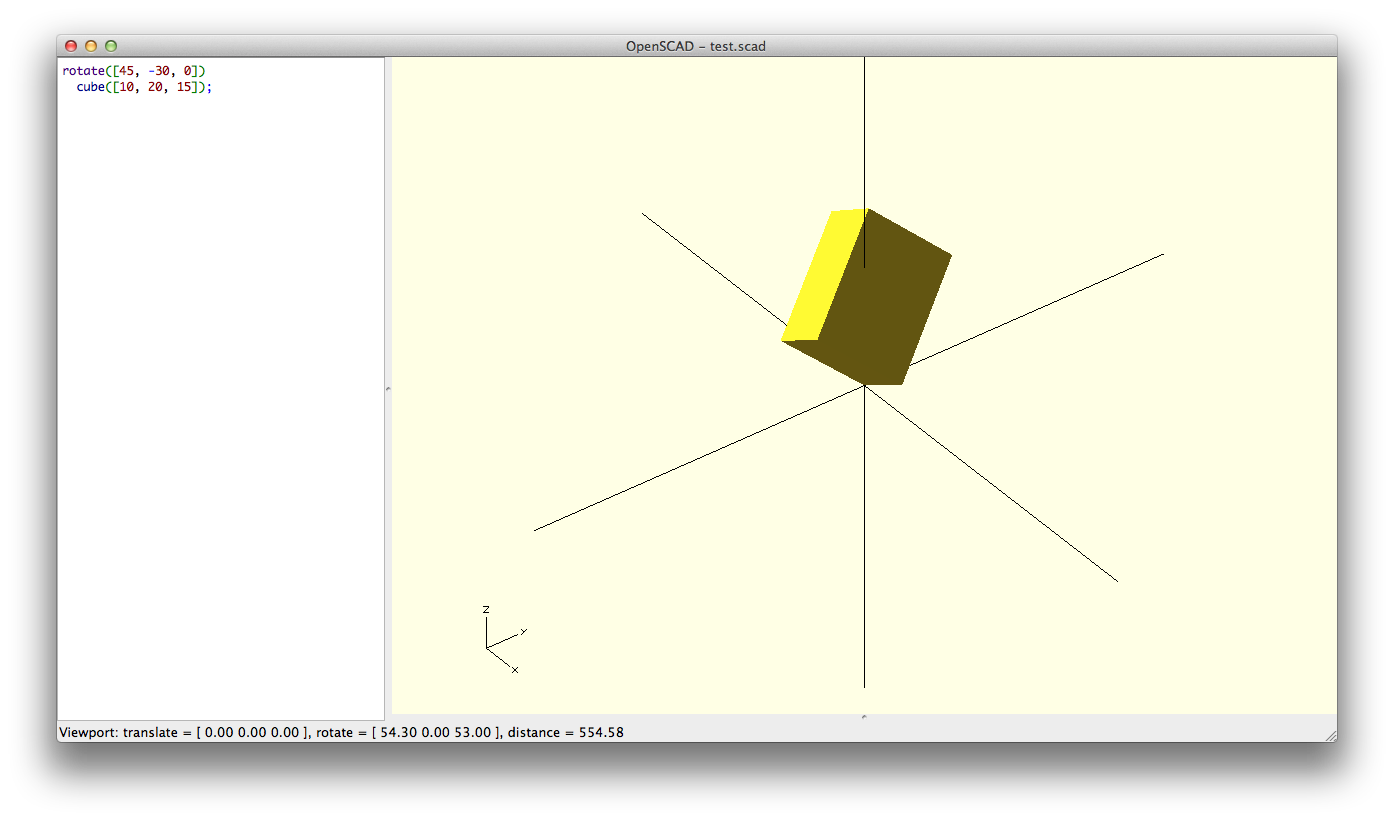This screenshot has height=821, width=1394.
Task: Click the console splitter handle below viewport
Action: [x=863, y=717]
